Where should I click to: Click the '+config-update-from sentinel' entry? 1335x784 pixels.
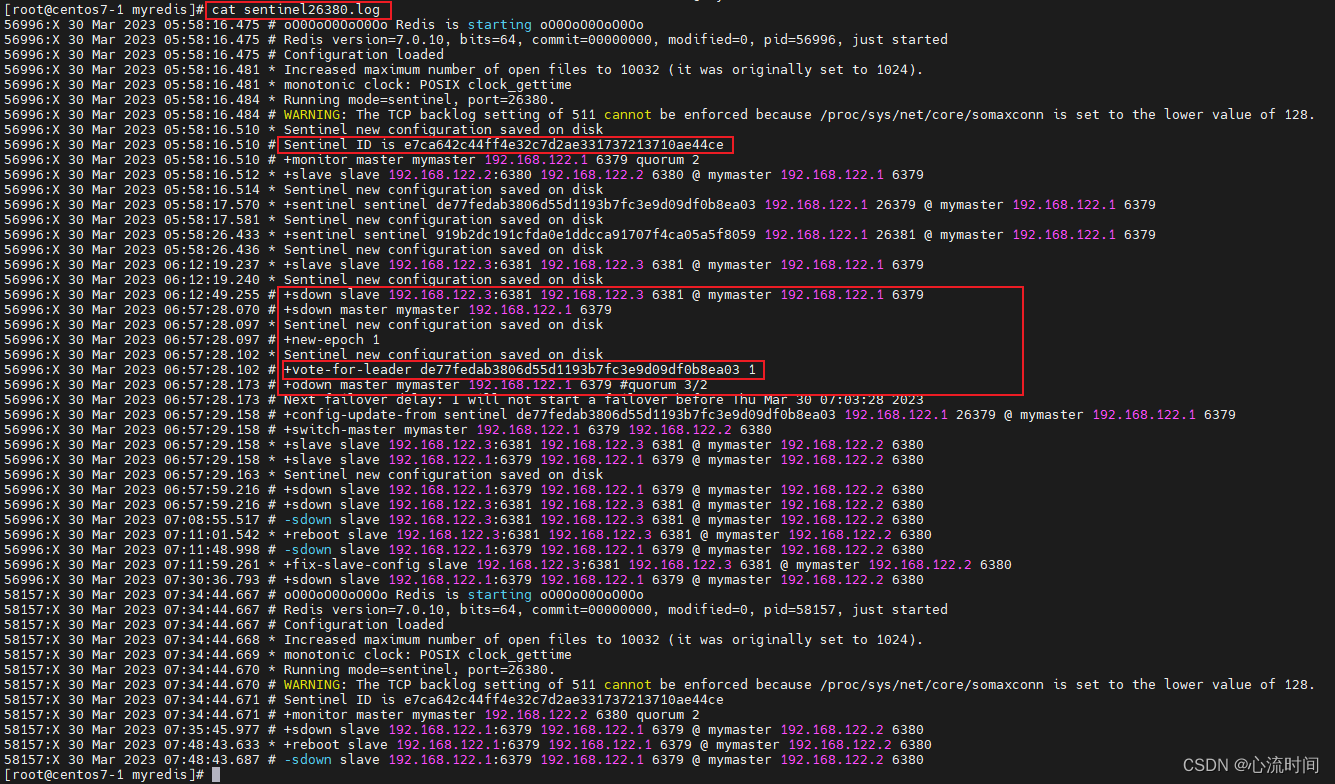click(x=759, y=415)
